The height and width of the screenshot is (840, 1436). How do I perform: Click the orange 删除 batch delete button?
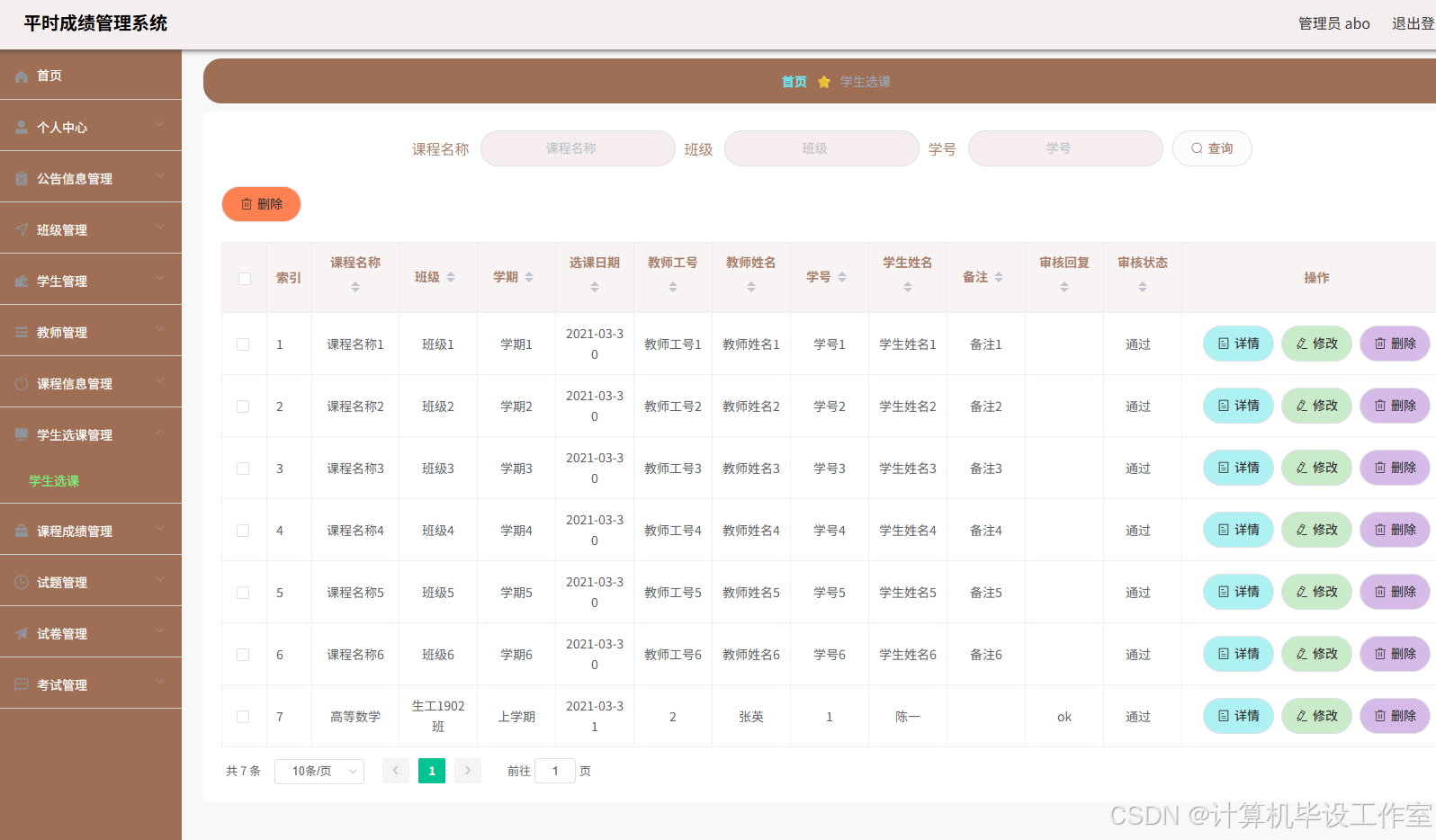261,204
